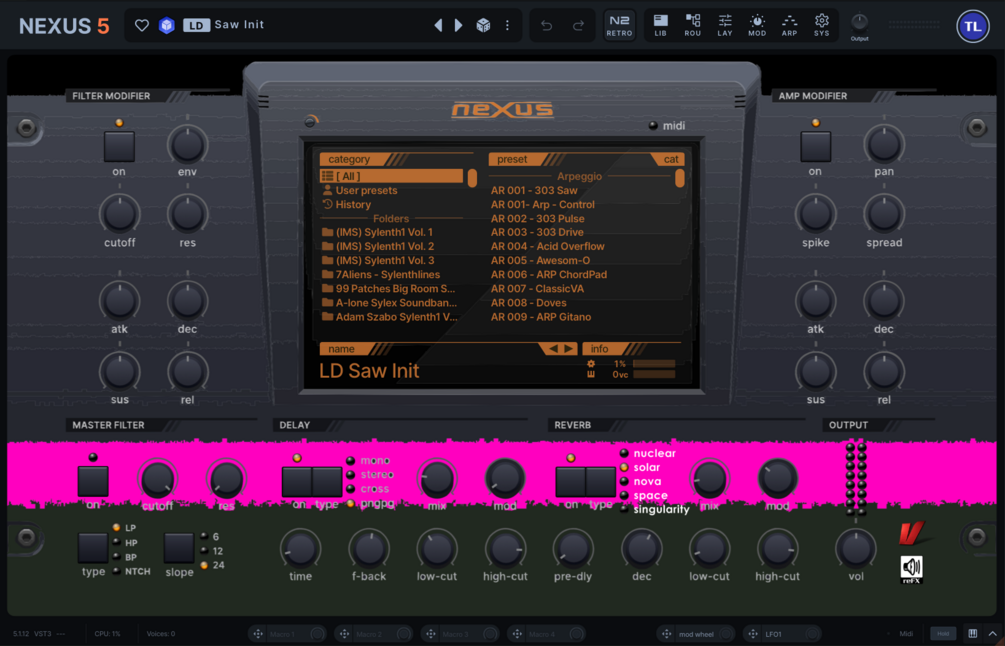Favorite the preset with the heart icon
Image resolution: width=1005 pixels, height=646 pixels.
pos(142,25)
